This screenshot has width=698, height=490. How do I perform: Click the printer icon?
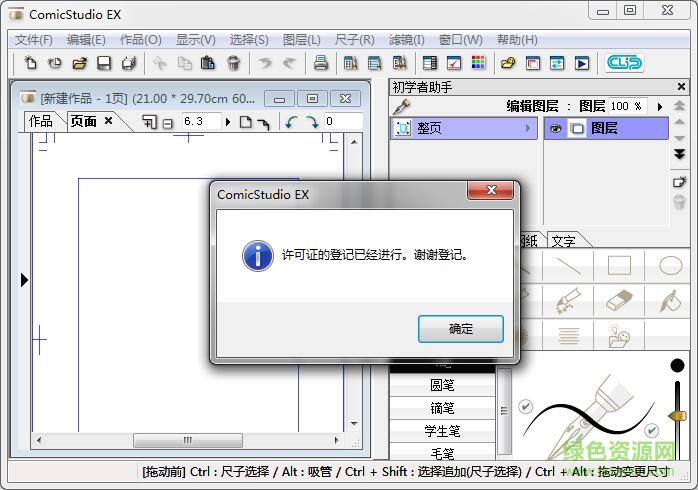[321, 63]
